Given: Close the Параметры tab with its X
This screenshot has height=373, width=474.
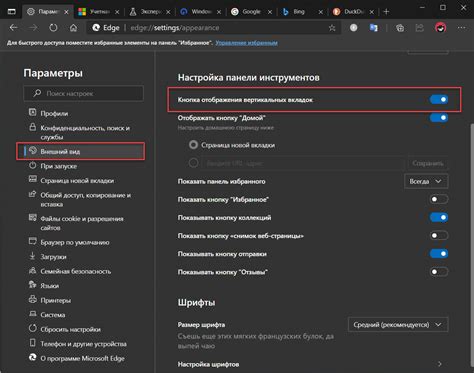Looking at the screenshot, I should pos(66,12).
